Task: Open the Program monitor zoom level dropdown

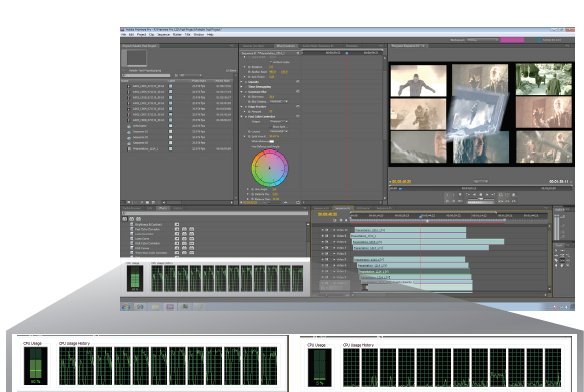Action: coord(480,181)
